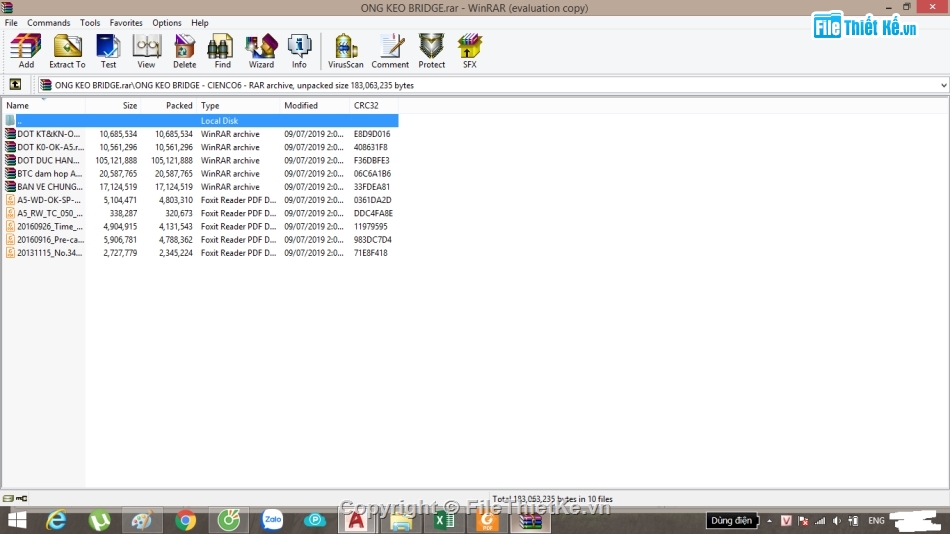Select the DOT KT&KN-O archive row
The image size is (950, 534).
coord(201,134)
